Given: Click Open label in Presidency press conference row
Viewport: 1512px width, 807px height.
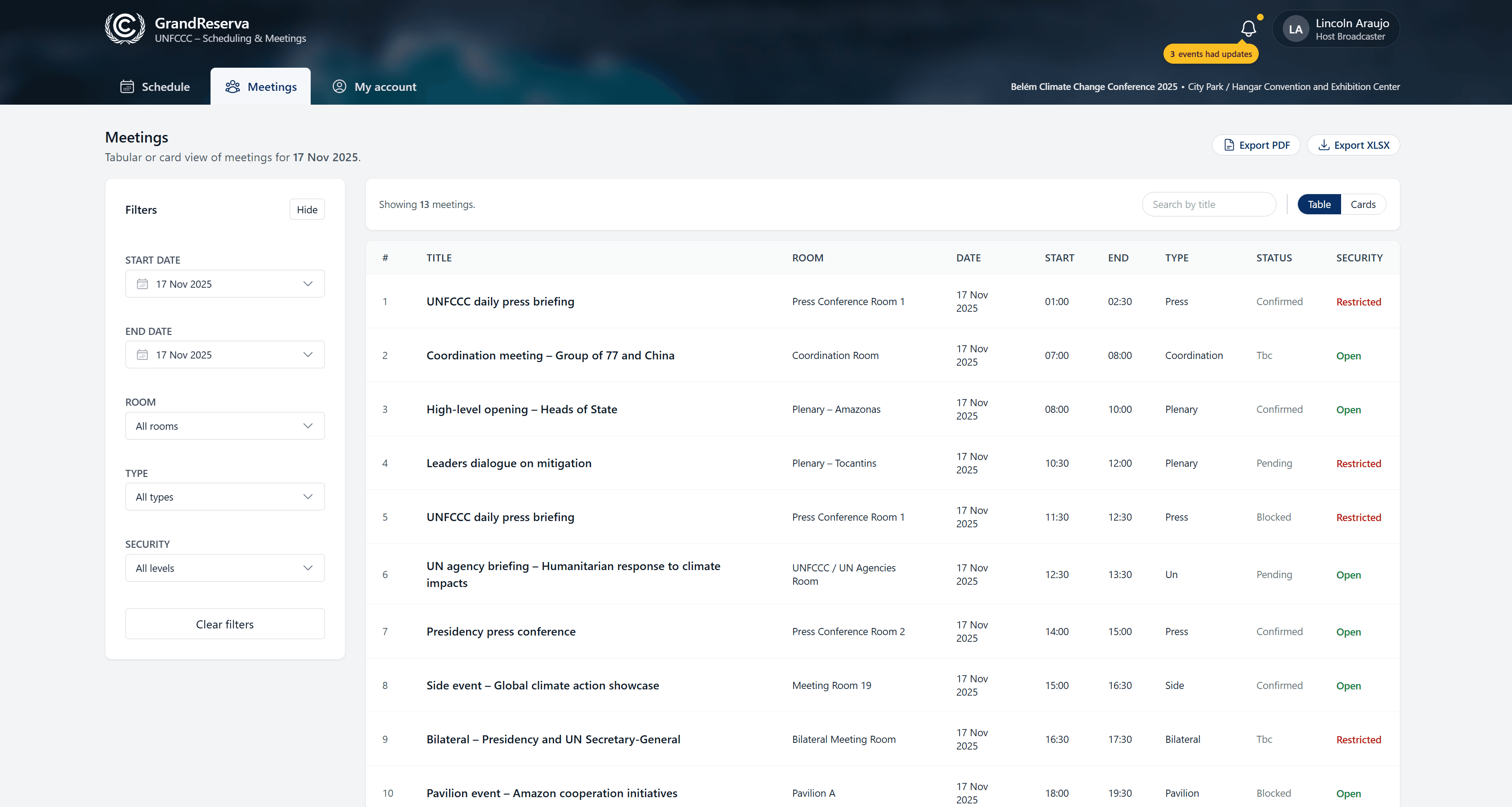Looking at the screenshot, I should pyautogui.click(x=1348, y=632).
